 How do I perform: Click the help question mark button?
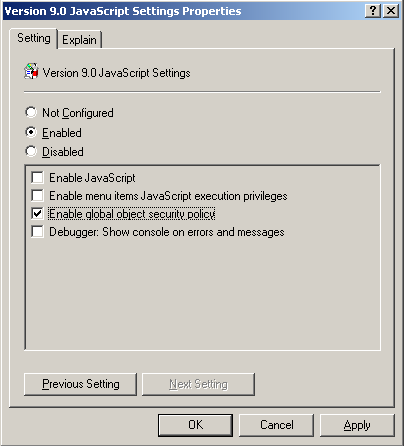(373, 11)
